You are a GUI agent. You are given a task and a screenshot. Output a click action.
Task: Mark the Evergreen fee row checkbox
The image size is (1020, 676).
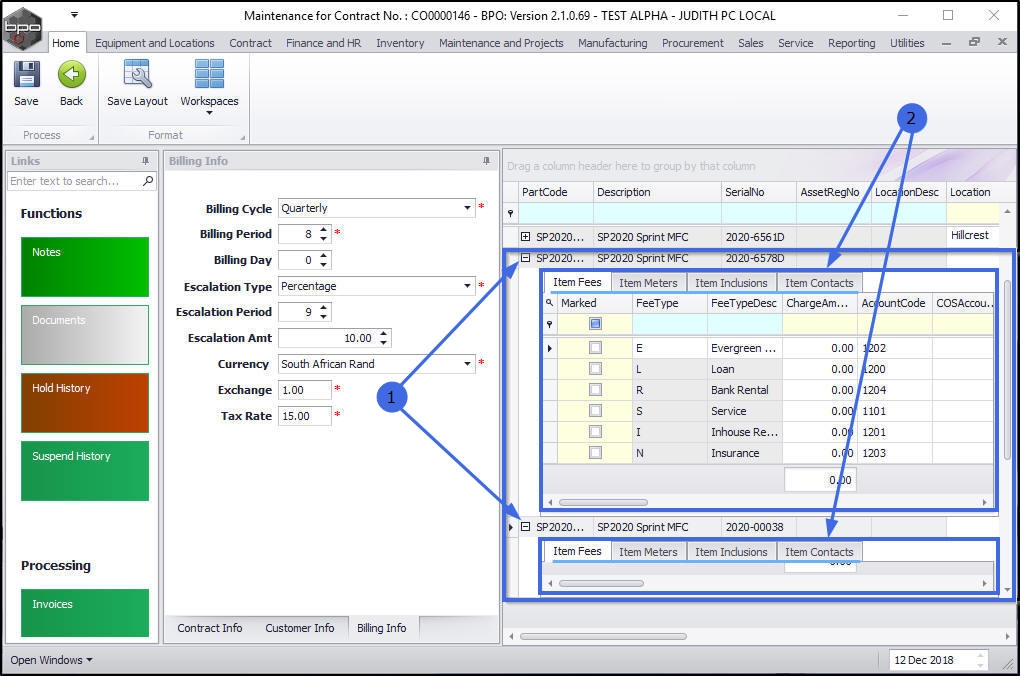(x=595, y=348)
